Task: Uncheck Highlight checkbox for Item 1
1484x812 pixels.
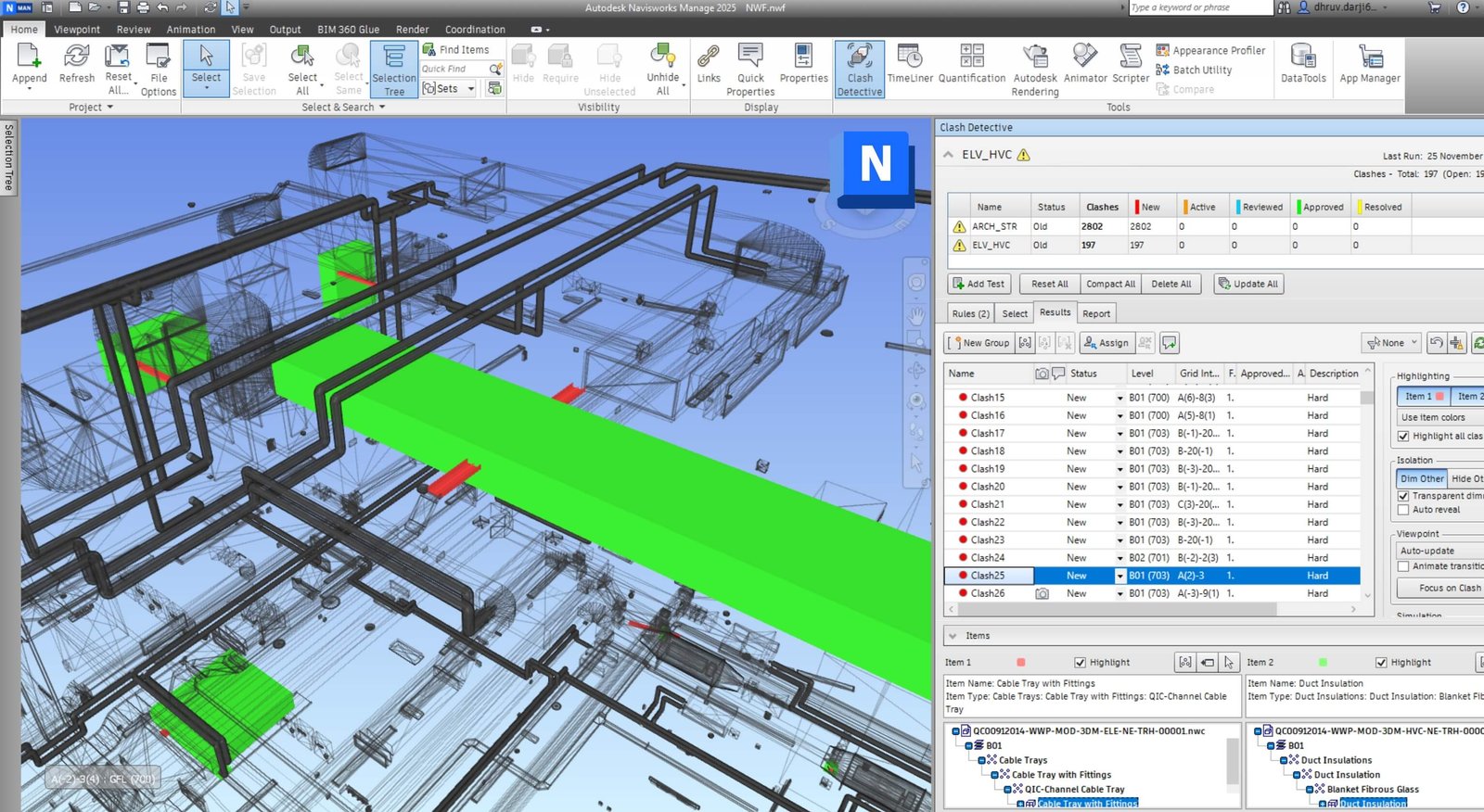Action: coord(1080,663)
